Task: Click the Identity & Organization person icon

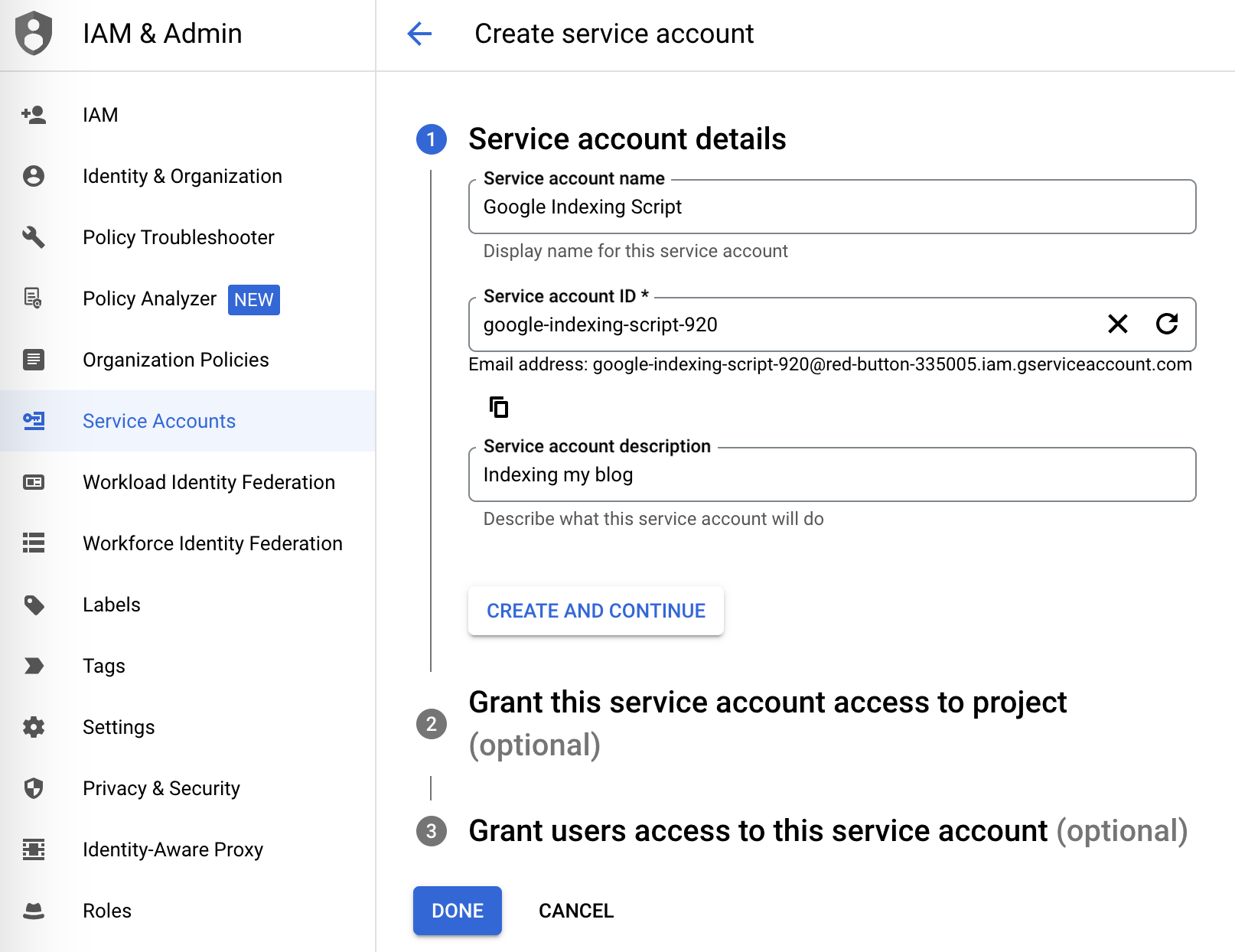Action: coord(34,176)
